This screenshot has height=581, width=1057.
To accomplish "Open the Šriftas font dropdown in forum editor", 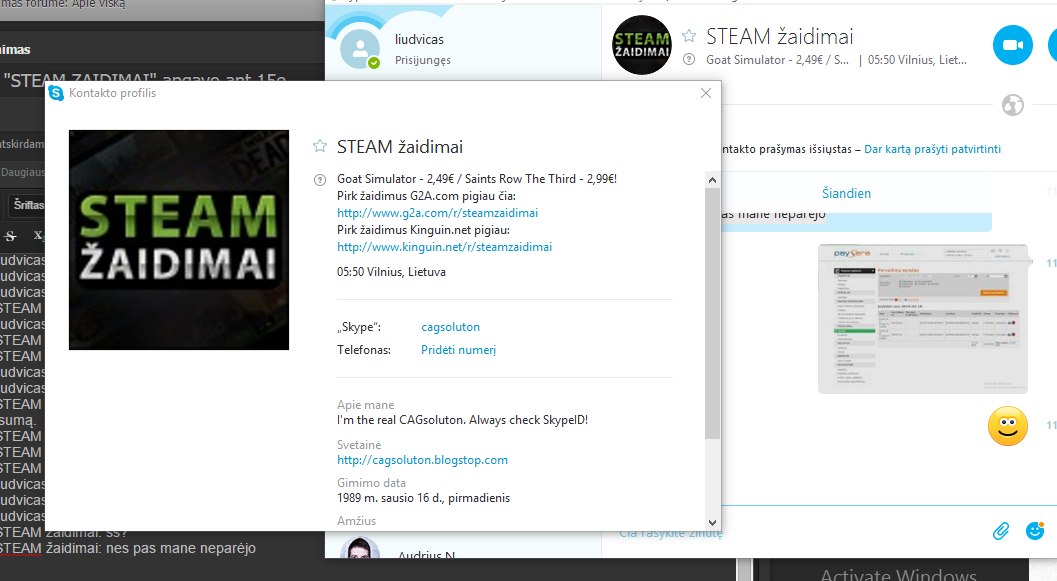I will pos(27,205).
